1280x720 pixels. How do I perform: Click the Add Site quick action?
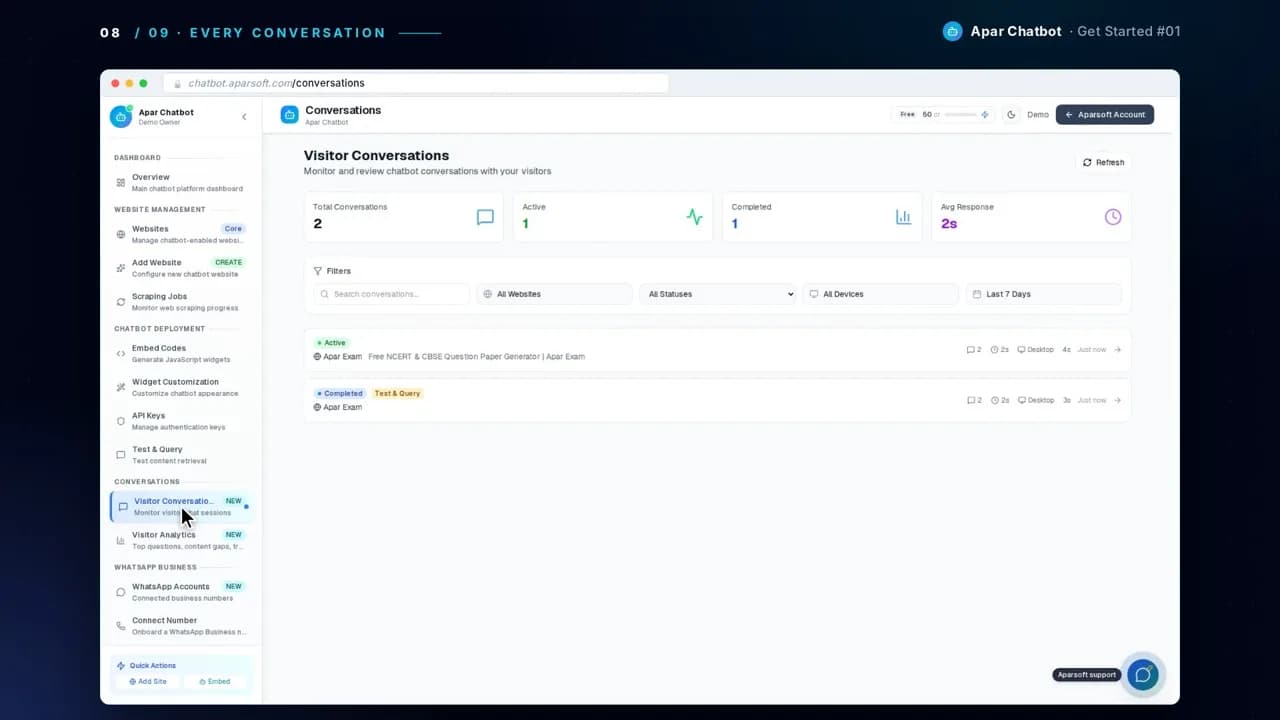coord(148,681)
